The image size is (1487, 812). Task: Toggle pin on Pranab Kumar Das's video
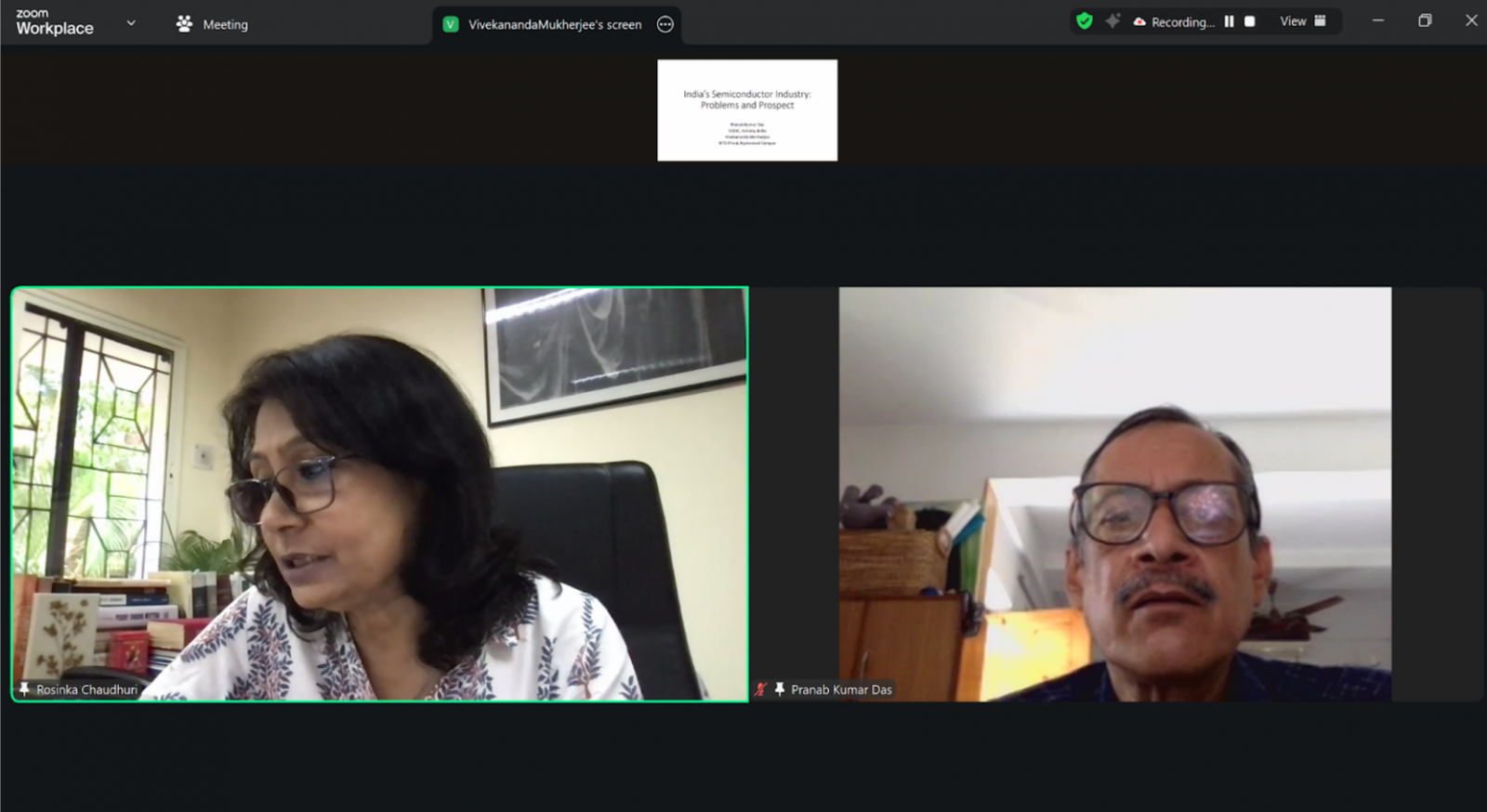pyautogui.click(x=780, y=689)
